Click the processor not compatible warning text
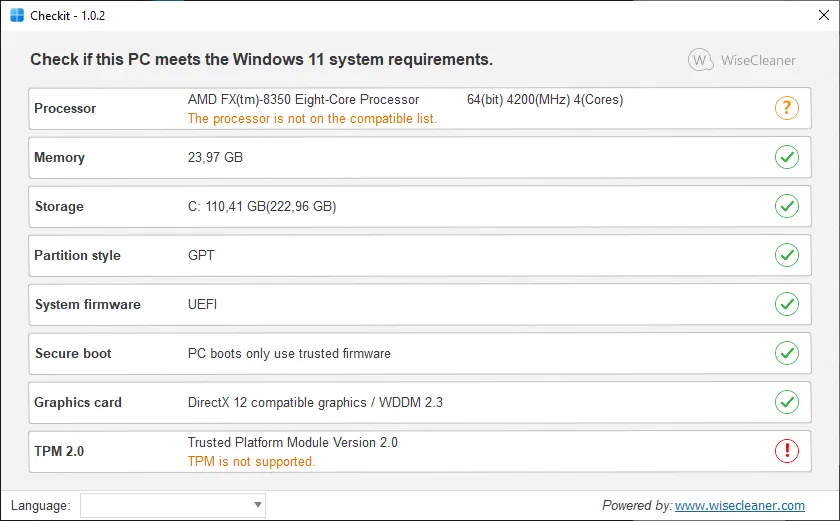This screenshot has width=840, height=521. [312, 118]
